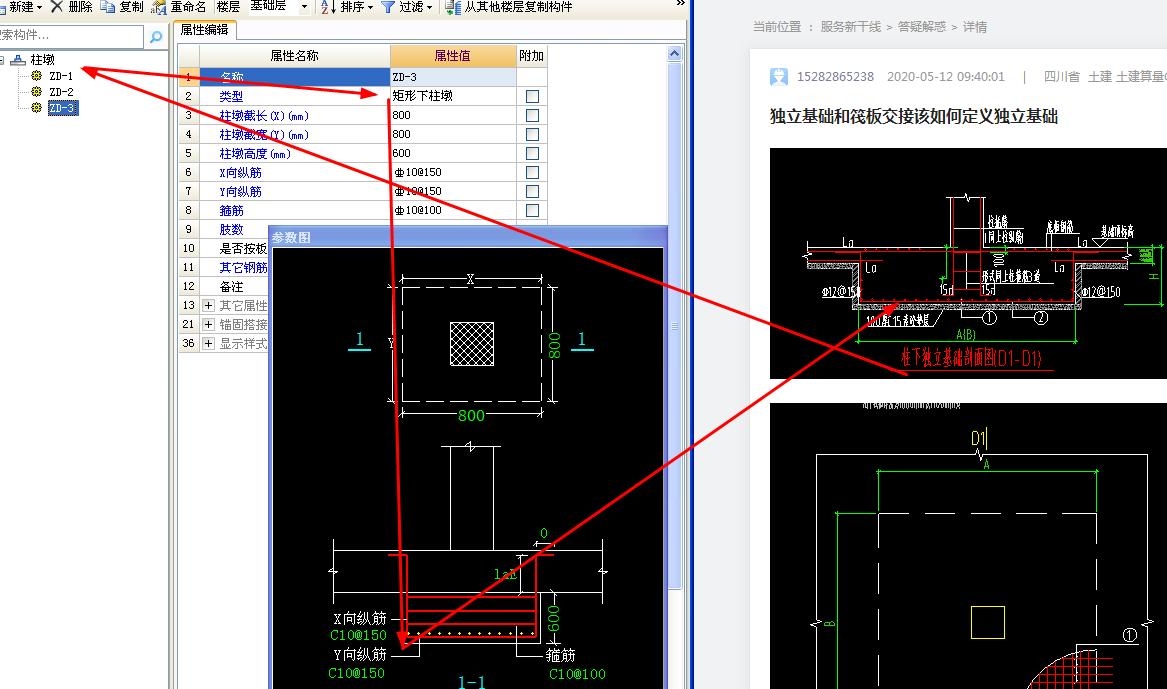Expand row 21 锚固搭接 group
This screenshot has width=1167, height=689.
pyautogui.click(x=208, y=324)
